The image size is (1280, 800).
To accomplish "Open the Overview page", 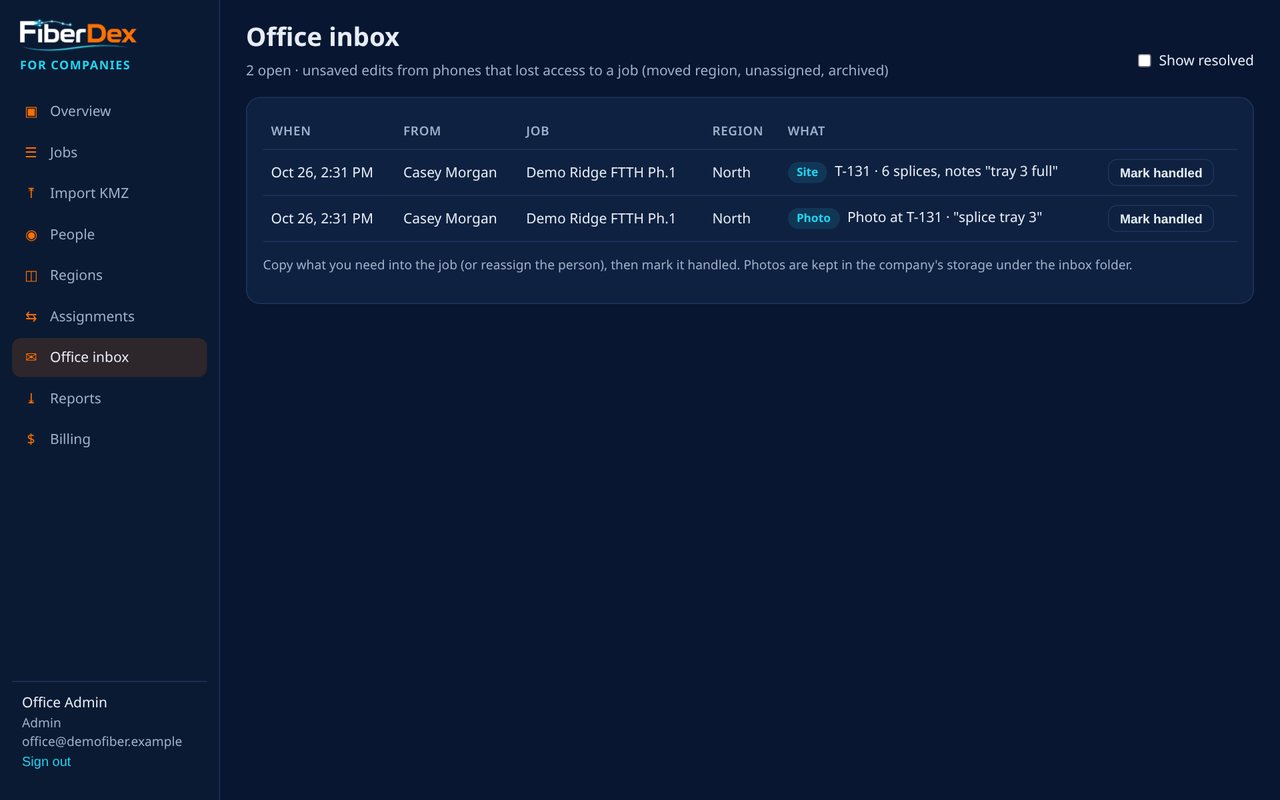I will [x=109, y=111].
